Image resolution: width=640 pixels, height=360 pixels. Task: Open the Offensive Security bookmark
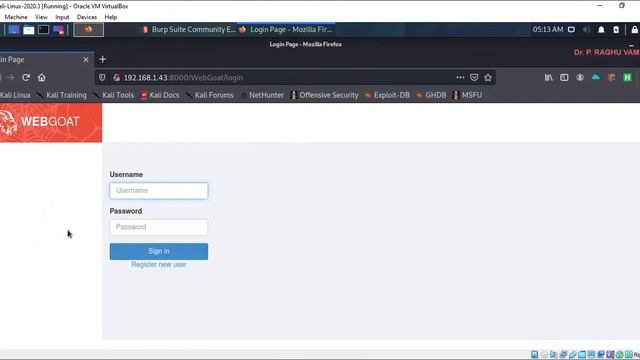point(324,95)
